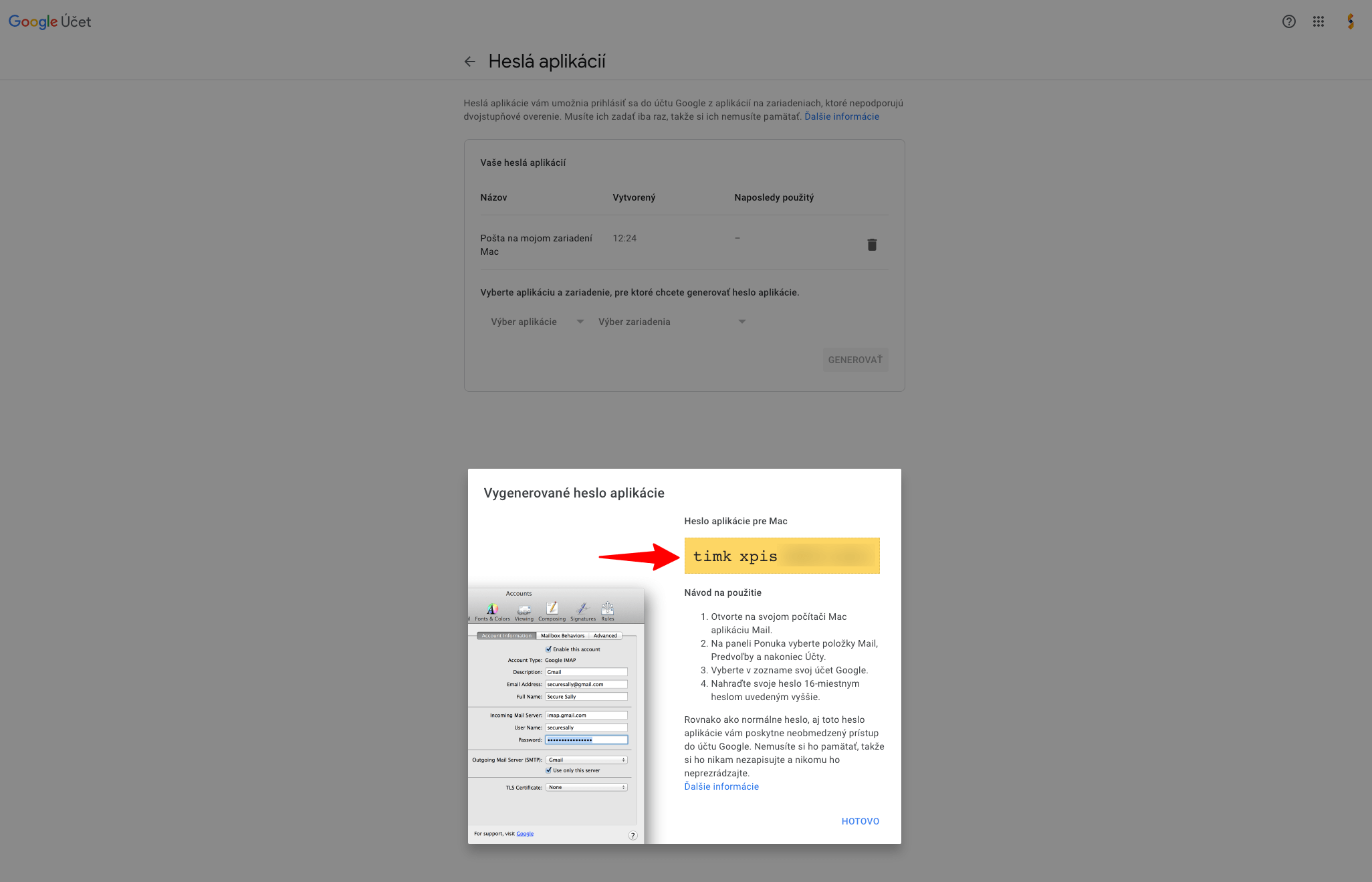1372x882 pixels.
Task: Click the Heslo aplikácie pre Mac label
Action: pyautogui.click(x=735, y=521)
